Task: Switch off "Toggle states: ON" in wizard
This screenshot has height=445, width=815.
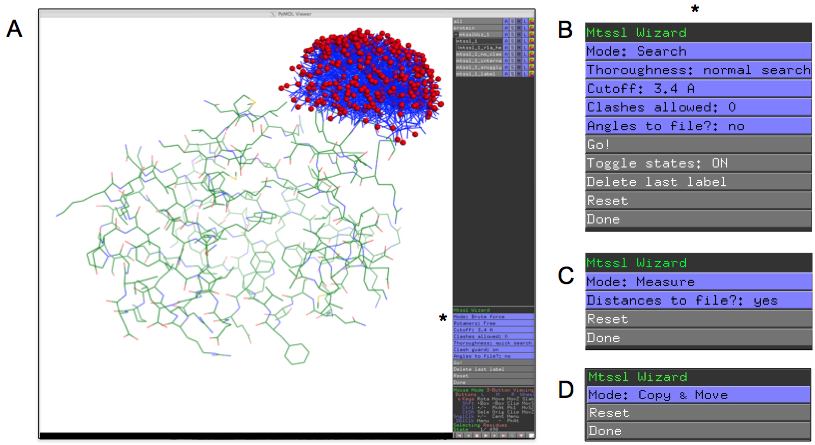Action: 697,163
